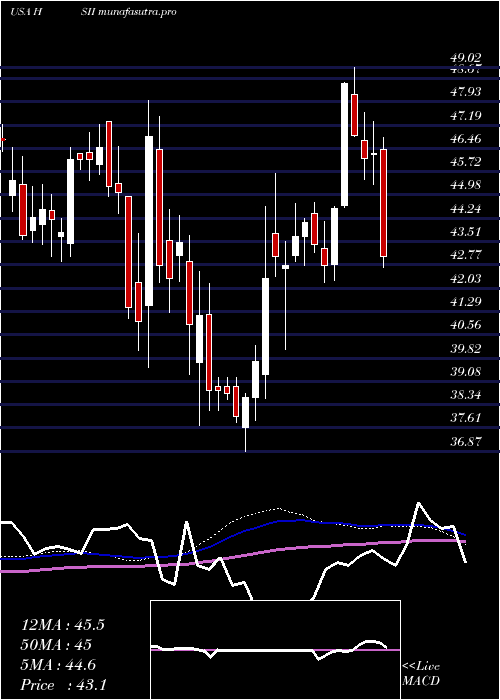Click the Price : 43.1 label

pyautogui.click(x=63, y=685)
